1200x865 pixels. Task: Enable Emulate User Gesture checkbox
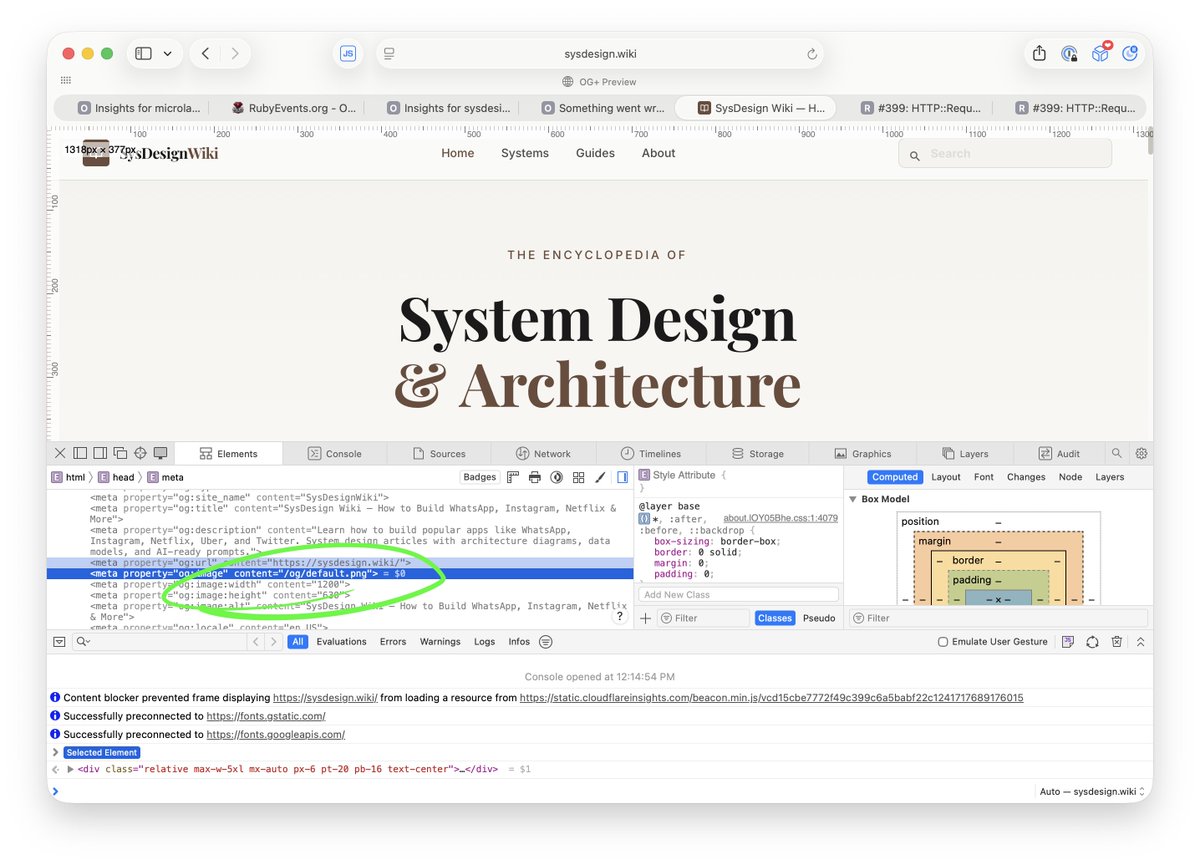(x=943, y=641)
